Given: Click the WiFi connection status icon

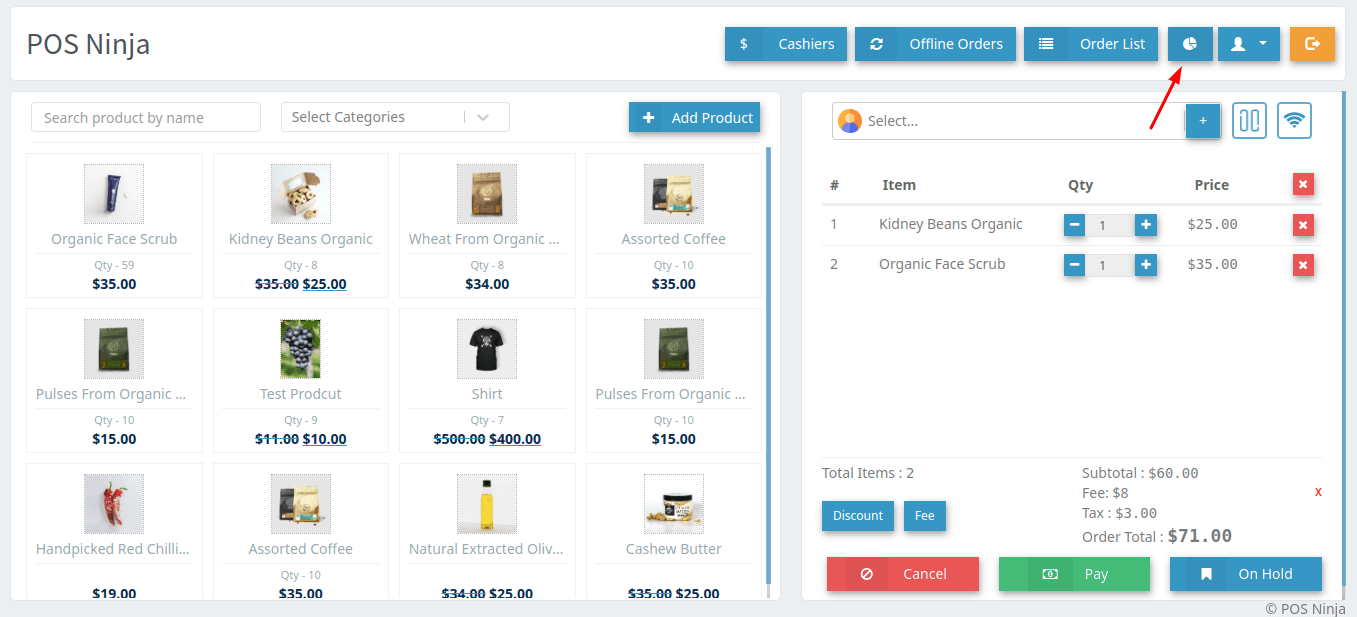Looking at the screenshot, I should click(x=1294, y=121).
